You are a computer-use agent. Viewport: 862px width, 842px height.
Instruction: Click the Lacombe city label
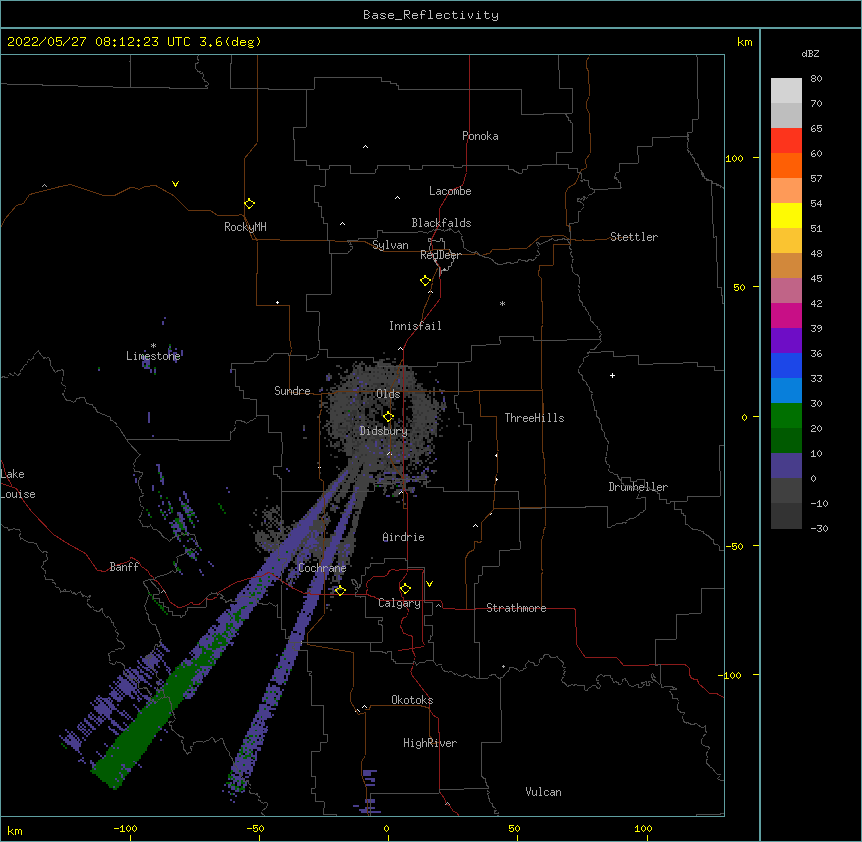450,191
